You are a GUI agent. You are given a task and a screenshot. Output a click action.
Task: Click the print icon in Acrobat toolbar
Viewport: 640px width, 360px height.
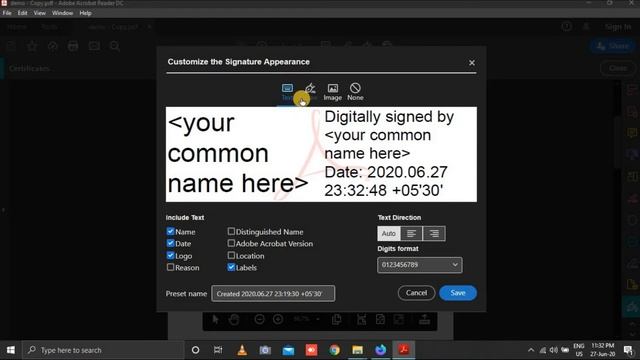click(73, 46)
